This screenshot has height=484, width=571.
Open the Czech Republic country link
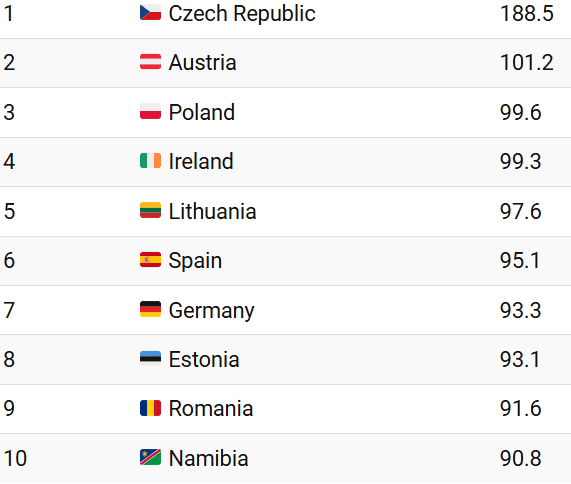[242, 14]
